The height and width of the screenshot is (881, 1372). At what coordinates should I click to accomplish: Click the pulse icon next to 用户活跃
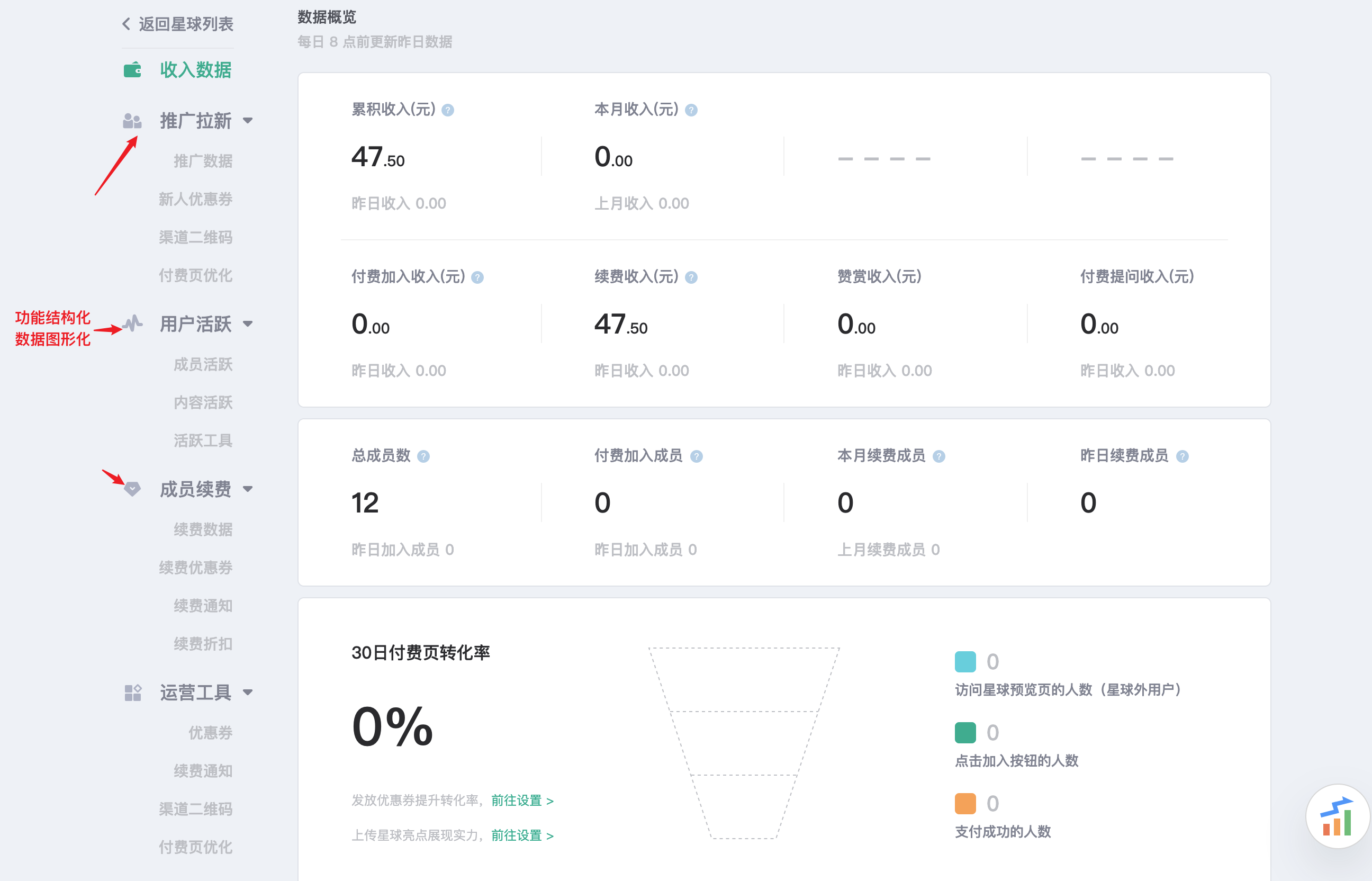pyautogui.click(x=133, y=324)
